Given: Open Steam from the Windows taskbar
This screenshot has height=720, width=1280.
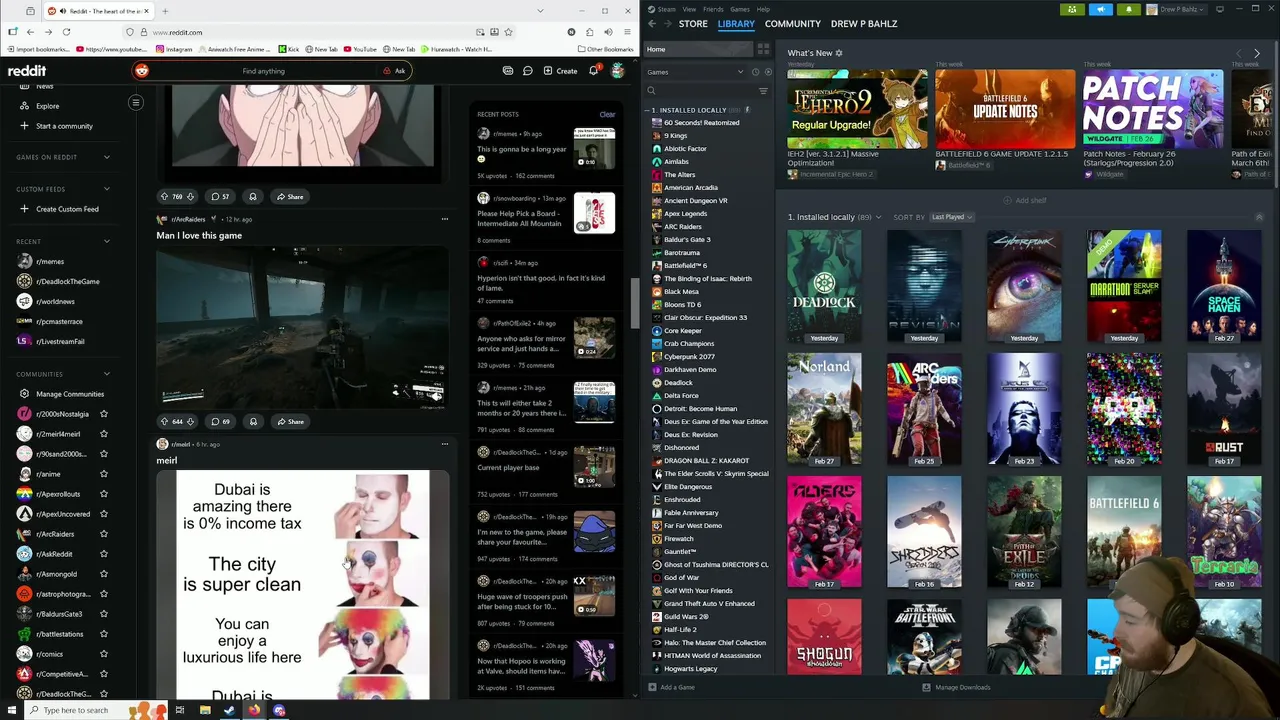Looking at the screenshot, I should [x=229, y=710].
